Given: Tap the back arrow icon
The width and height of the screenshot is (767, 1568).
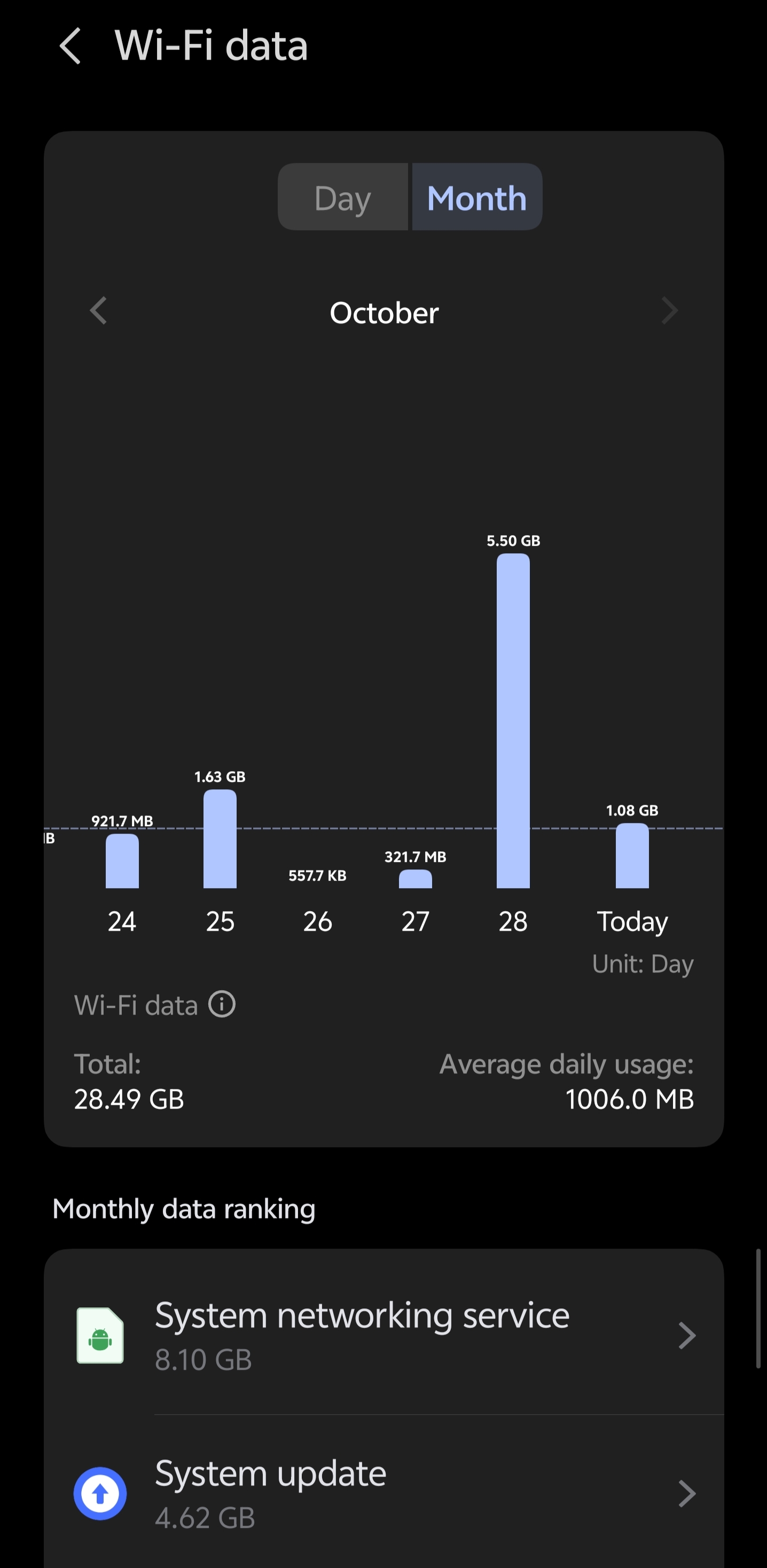Looking at the screenshot, I should pos(71,46).
